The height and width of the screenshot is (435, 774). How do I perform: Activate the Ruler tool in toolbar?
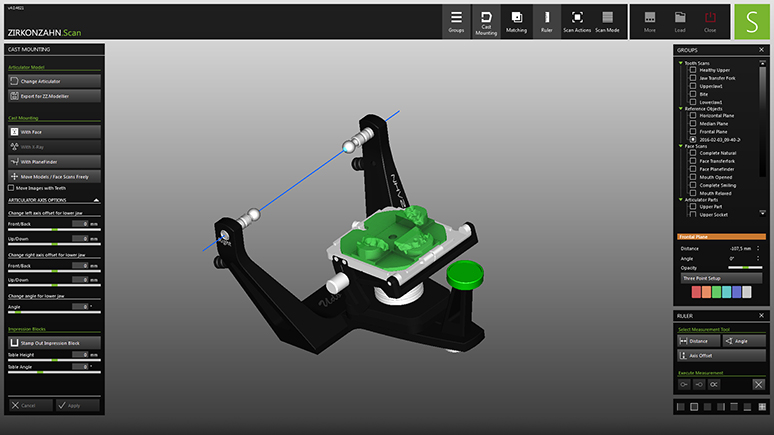coord(546,21)
